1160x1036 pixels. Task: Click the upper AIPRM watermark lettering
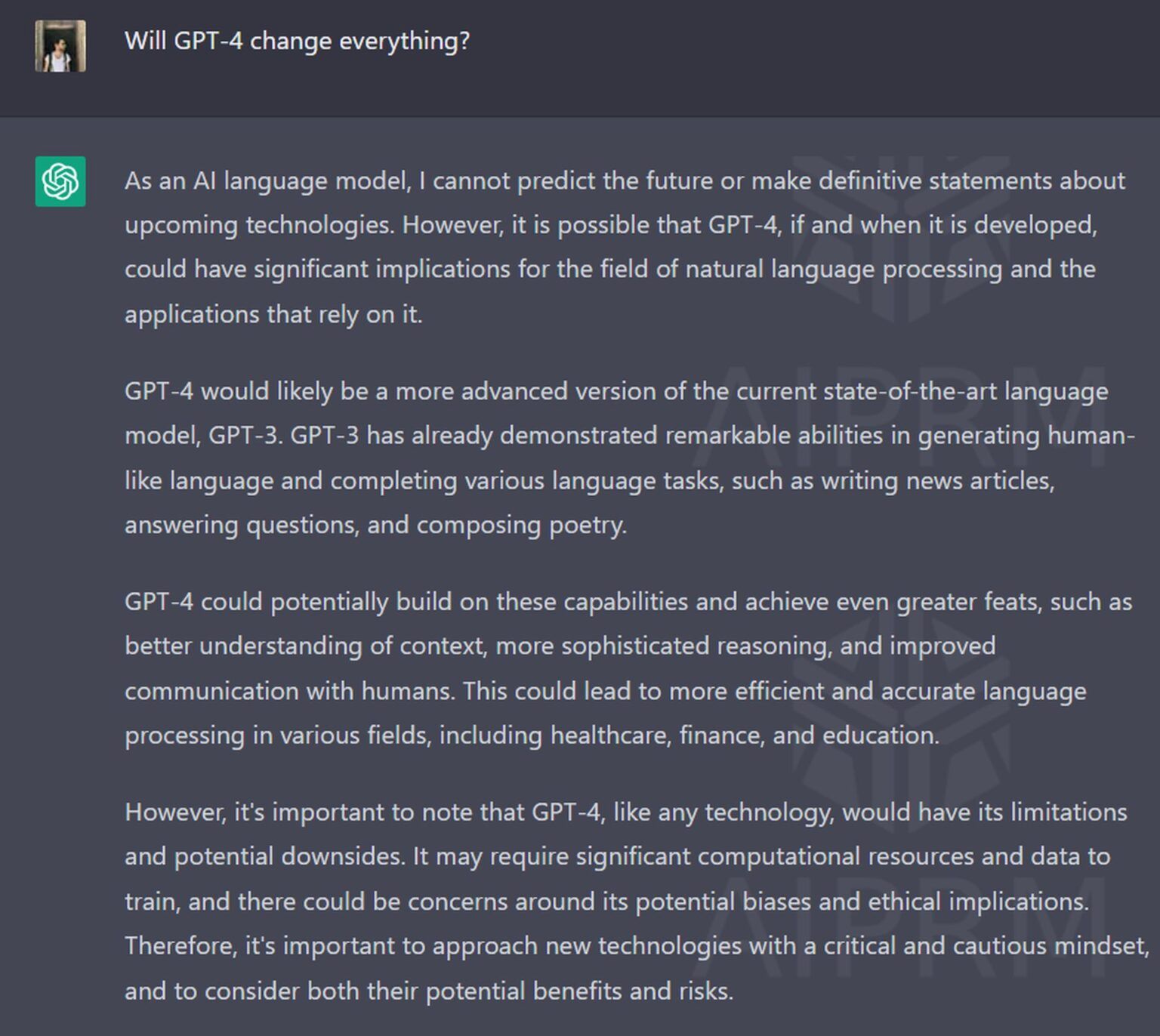[x=900, y=418]
